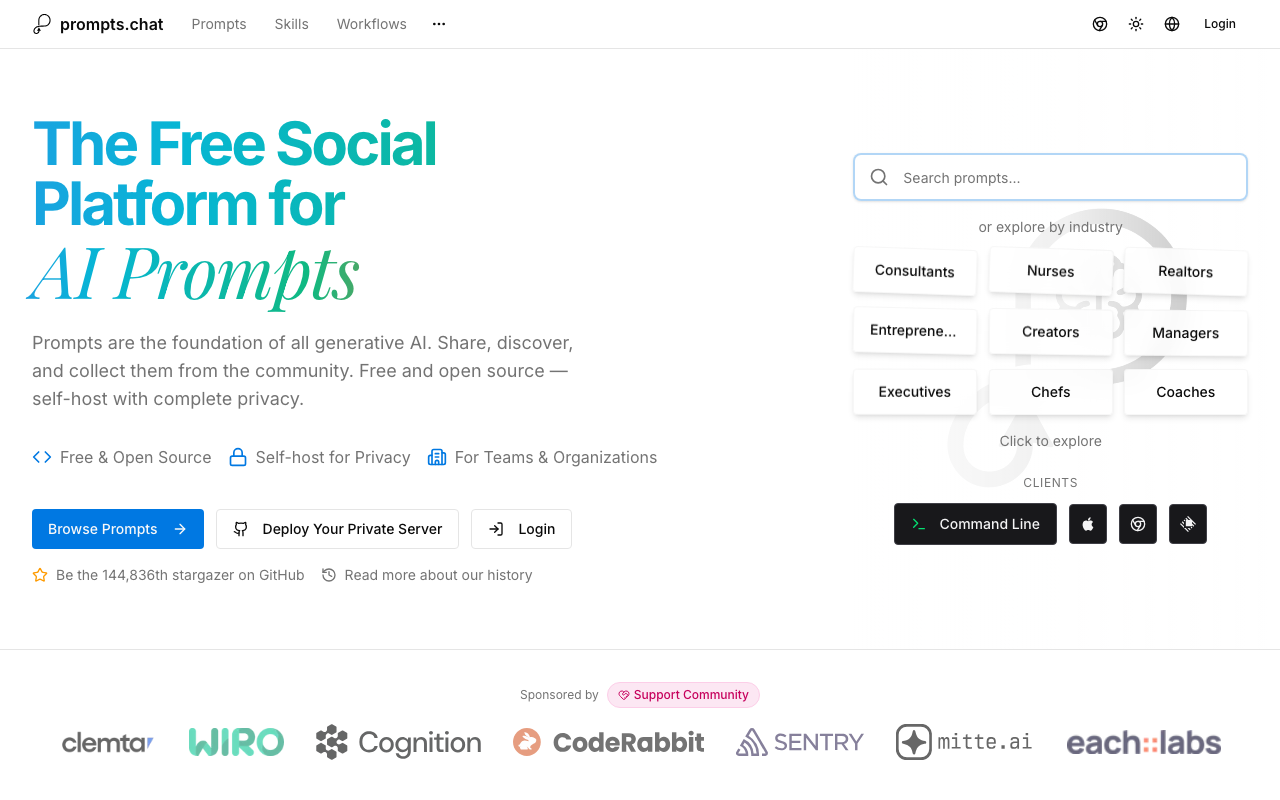Expand the three-dots more menu in navbar

point(439,24)
